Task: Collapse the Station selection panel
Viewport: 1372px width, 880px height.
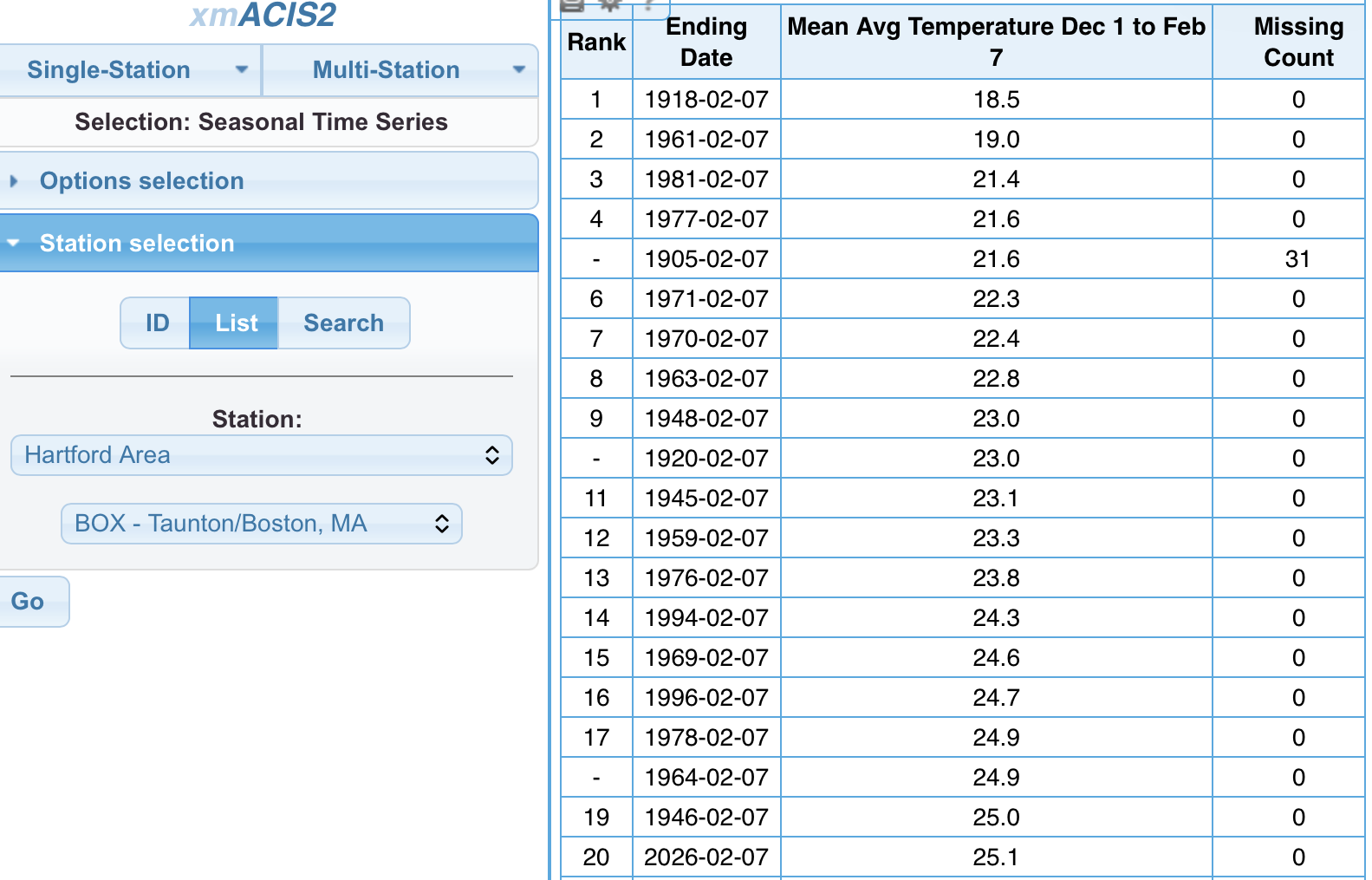Action: 137,244
